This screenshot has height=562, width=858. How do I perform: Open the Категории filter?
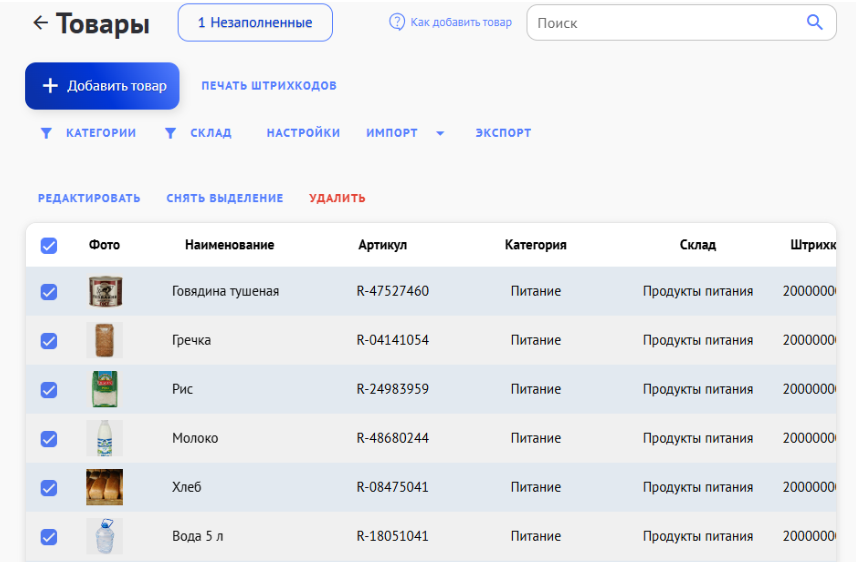tap(100, 133)
